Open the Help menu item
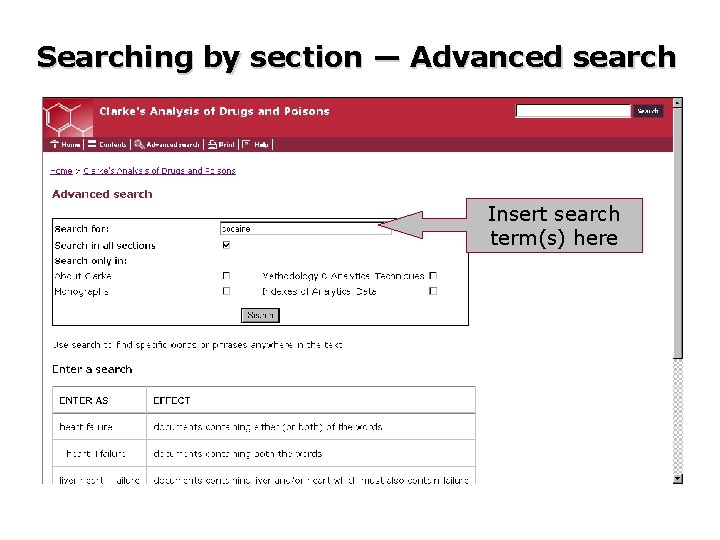720x540 pixels. [261, 145]
